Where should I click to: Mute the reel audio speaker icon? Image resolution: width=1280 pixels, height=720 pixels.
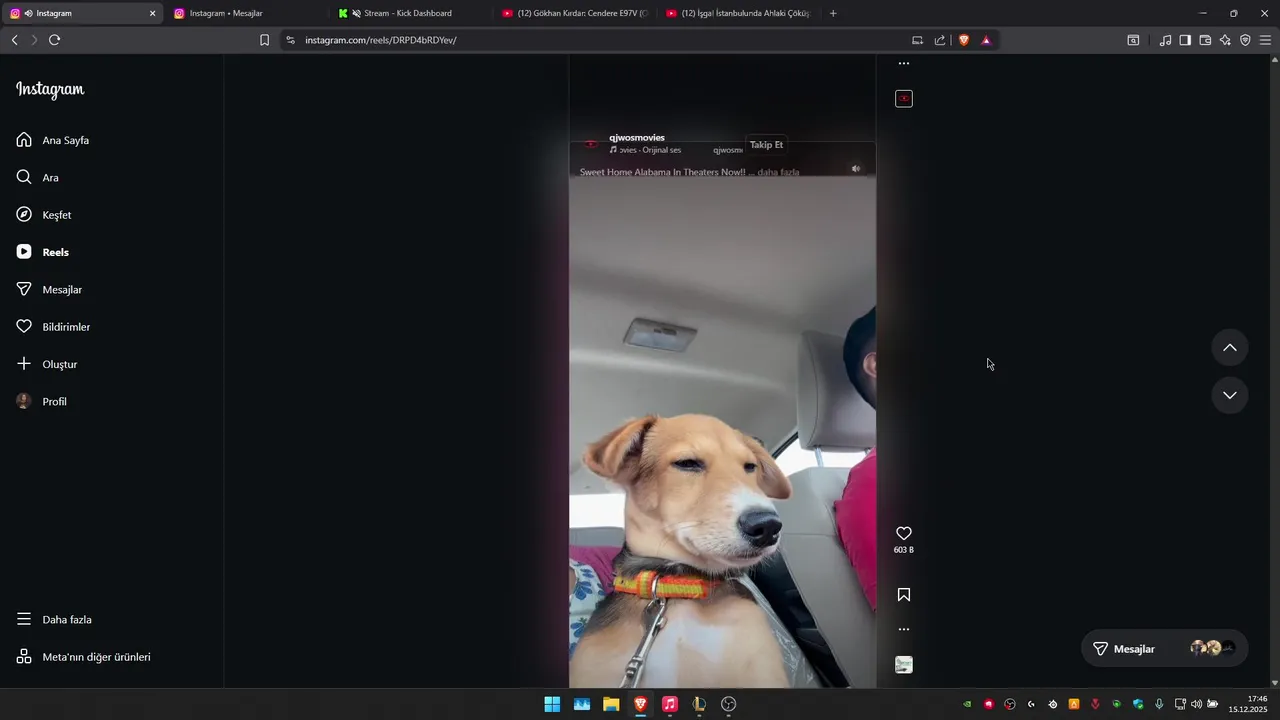[x=856, y=169]
